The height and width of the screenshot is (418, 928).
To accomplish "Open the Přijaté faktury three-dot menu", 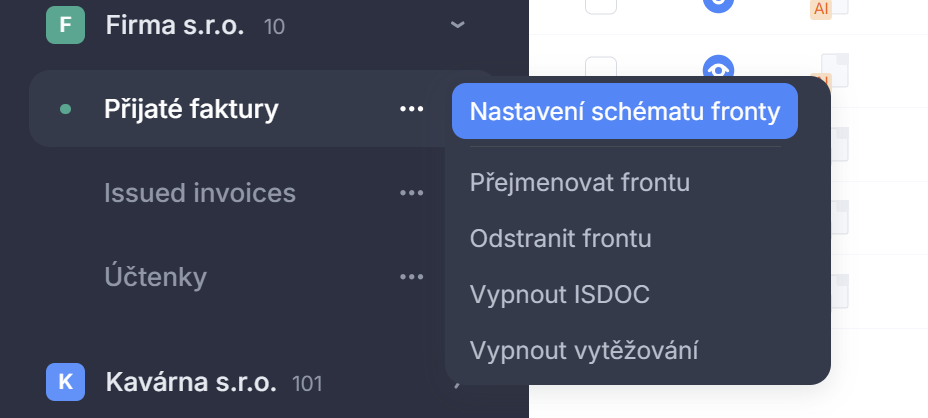I will click(411, 109).
